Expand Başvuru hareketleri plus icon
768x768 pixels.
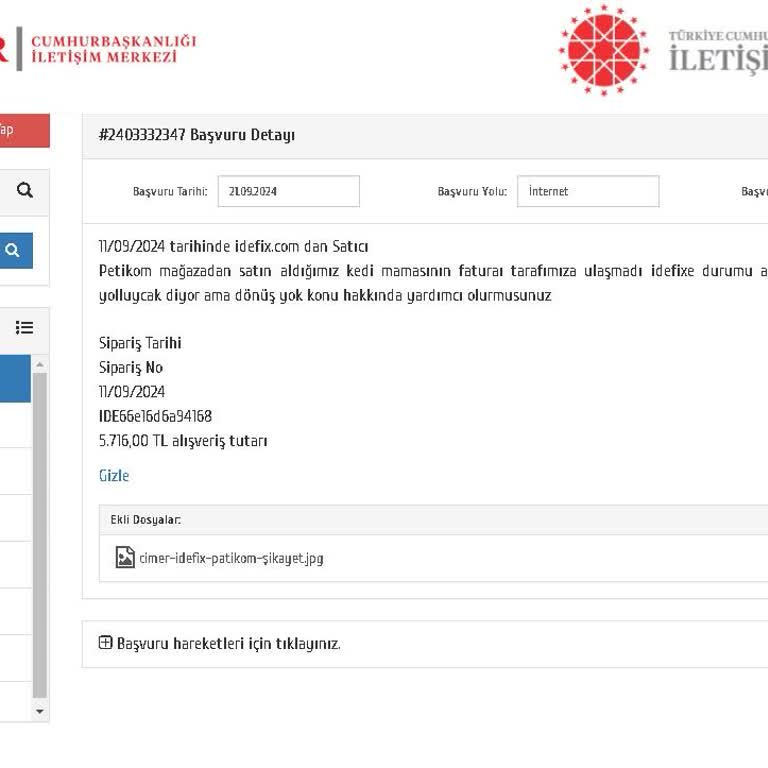tap(105, 642)
